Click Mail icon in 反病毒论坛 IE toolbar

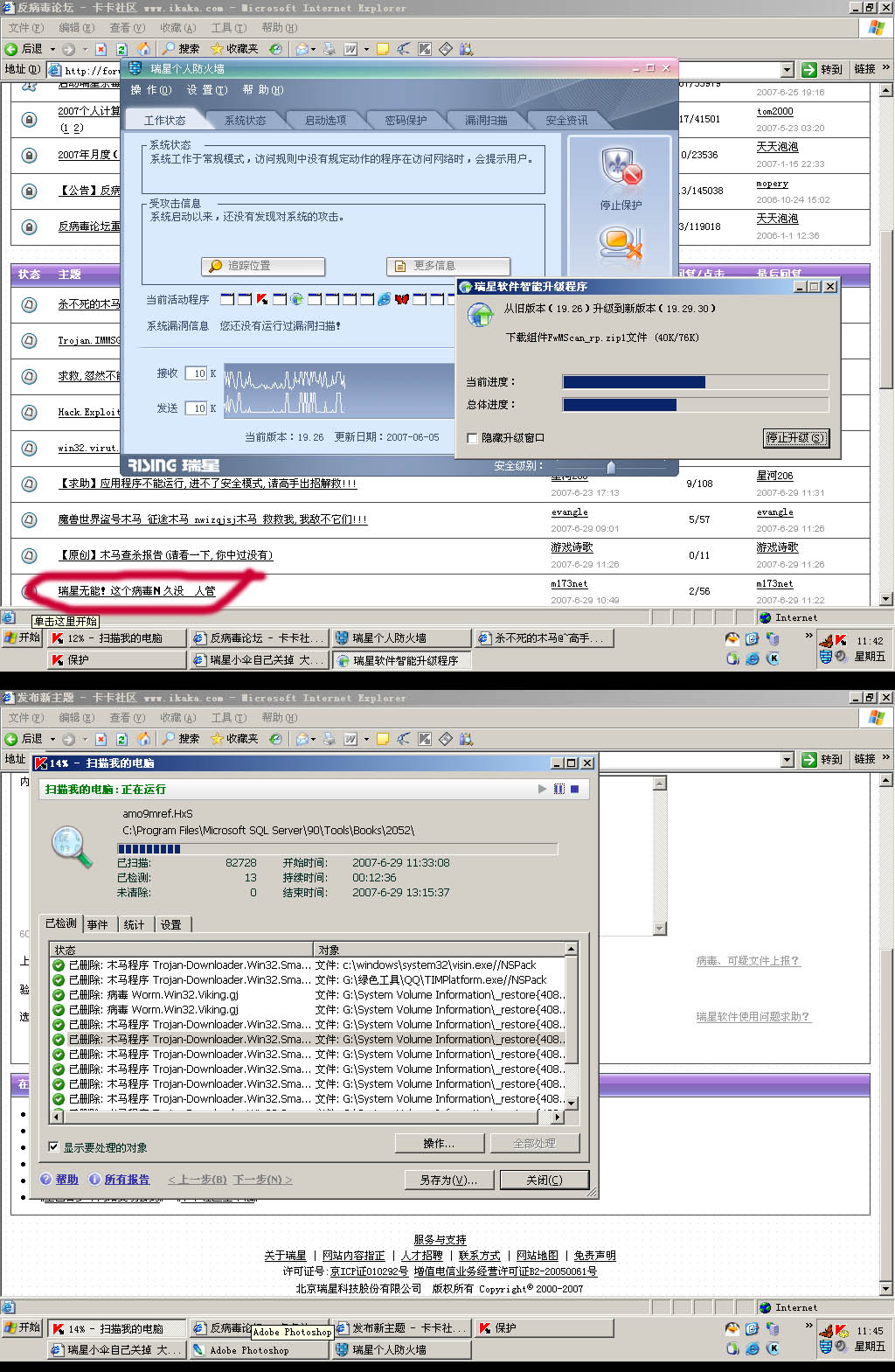coord(302,49)
